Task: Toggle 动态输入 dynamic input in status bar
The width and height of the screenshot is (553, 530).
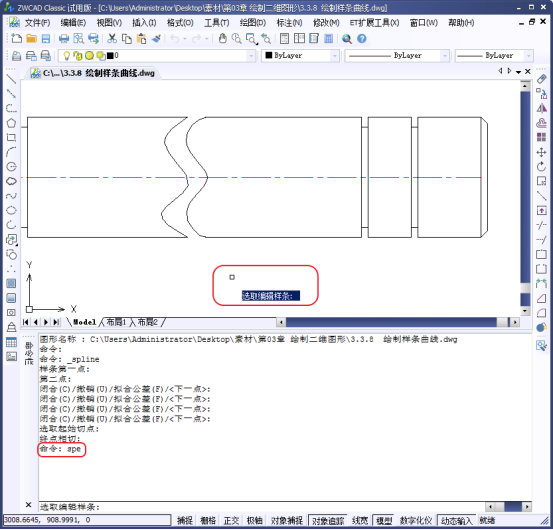Action: 456,520
